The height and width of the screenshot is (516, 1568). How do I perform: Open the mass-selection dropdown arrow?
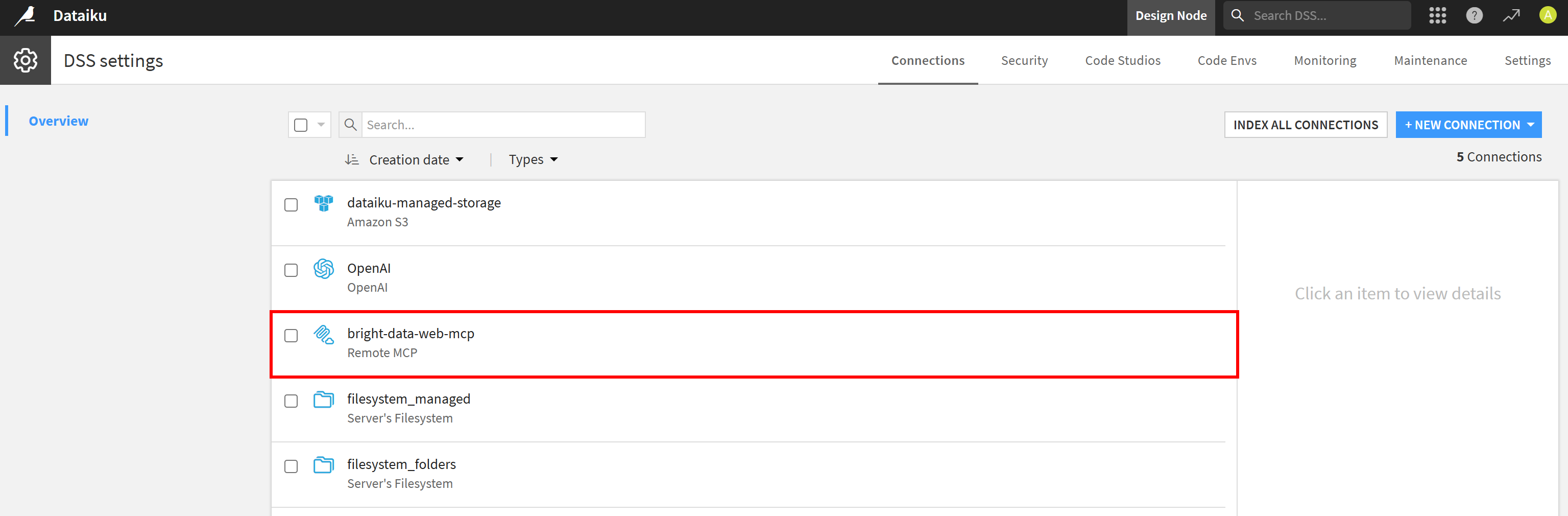pyautogui.click(x=321, y=125)
